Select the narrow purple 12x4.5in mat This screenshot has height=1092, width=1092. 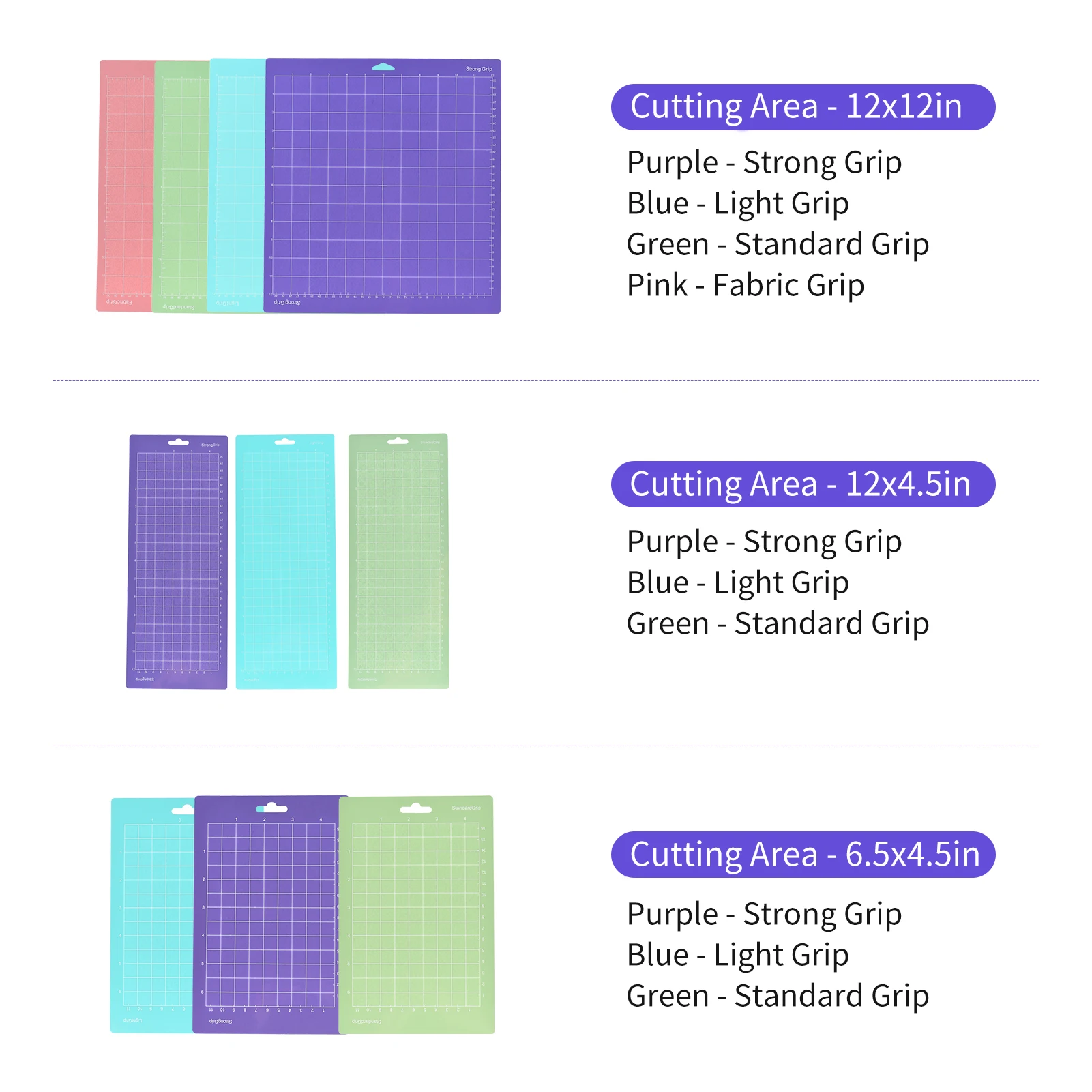(177, 561)
